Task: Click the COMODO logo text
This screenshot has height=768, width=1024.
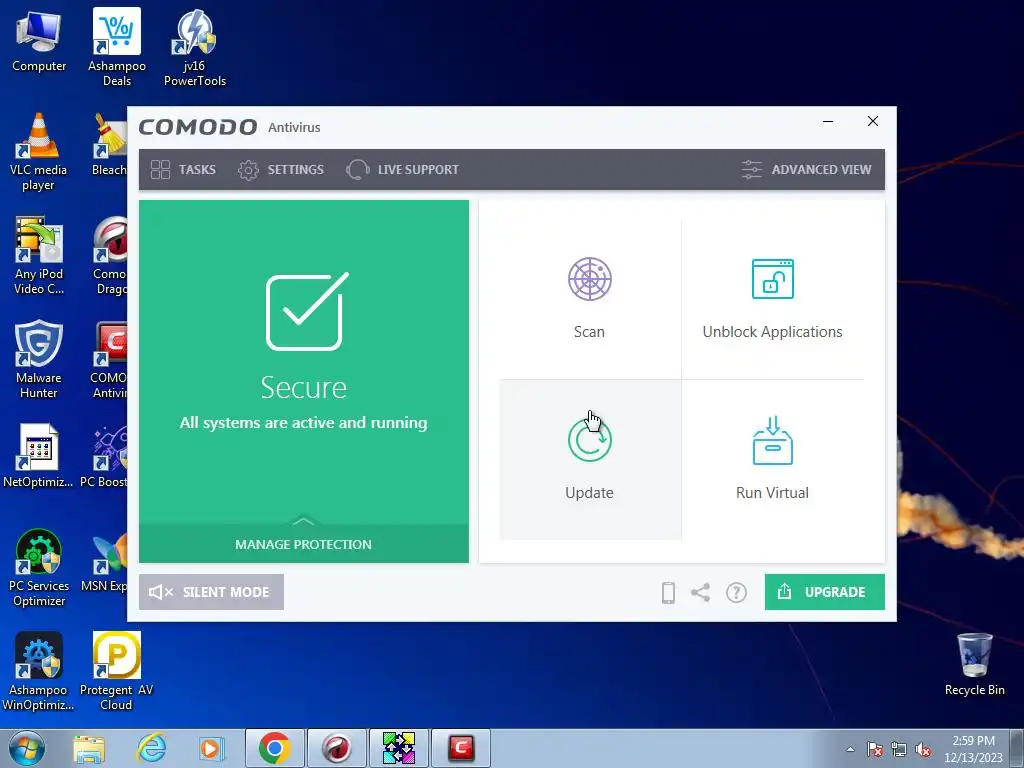Action: [x=198, y=127]
